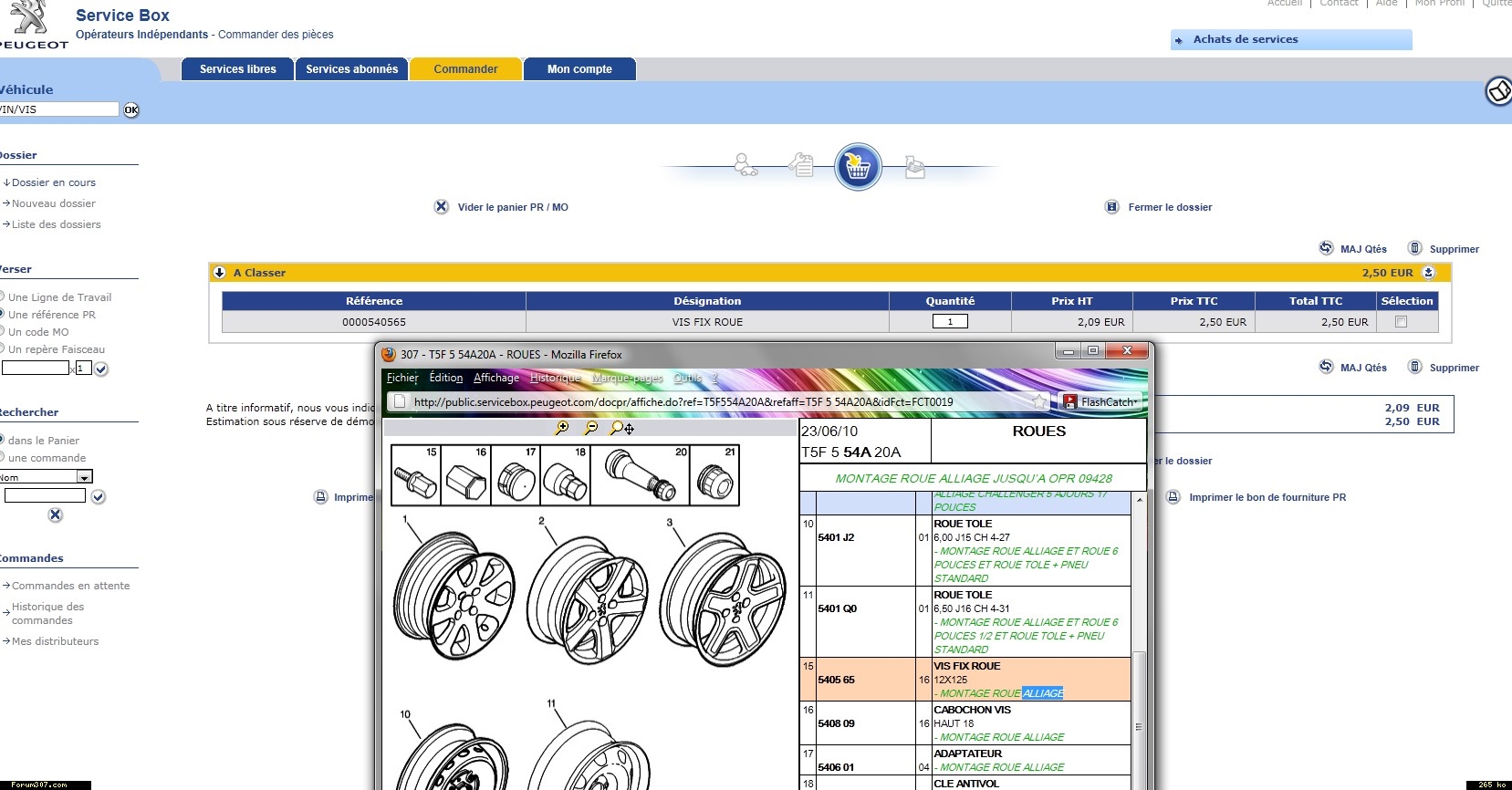This screenshot has height=790, width=1512.
Task: Click the zoom-out magnifier in the Firefox popup
Action: point(591,428)
